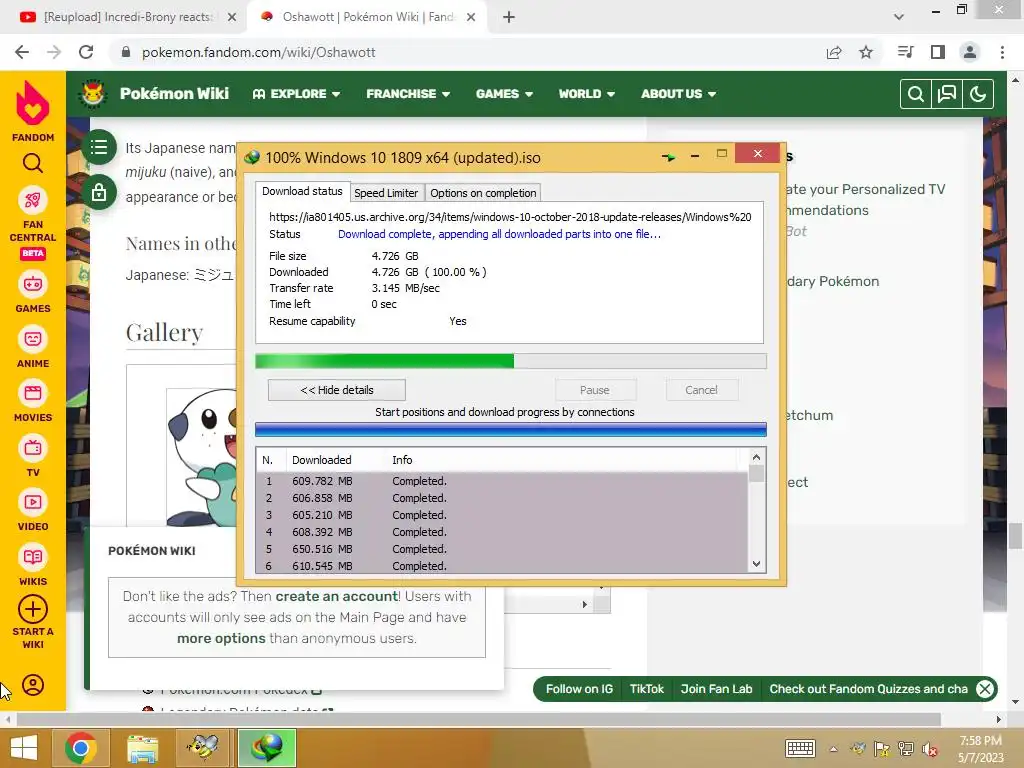Click the page lock icon

click(x=99, y=193)
